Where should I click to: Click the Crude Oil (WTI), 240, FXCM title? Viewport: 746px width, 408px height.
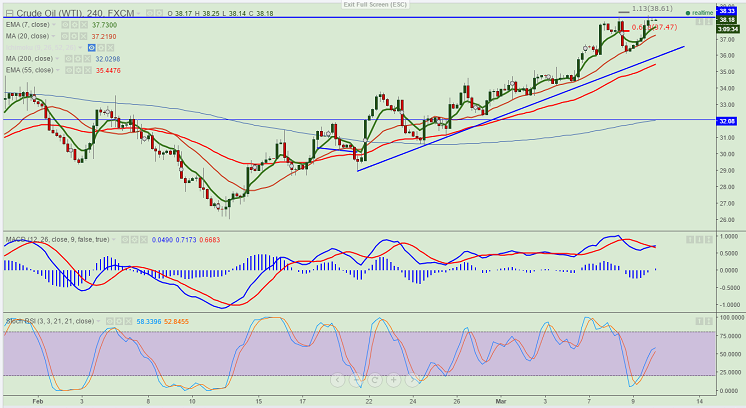(x=75, y=13)
